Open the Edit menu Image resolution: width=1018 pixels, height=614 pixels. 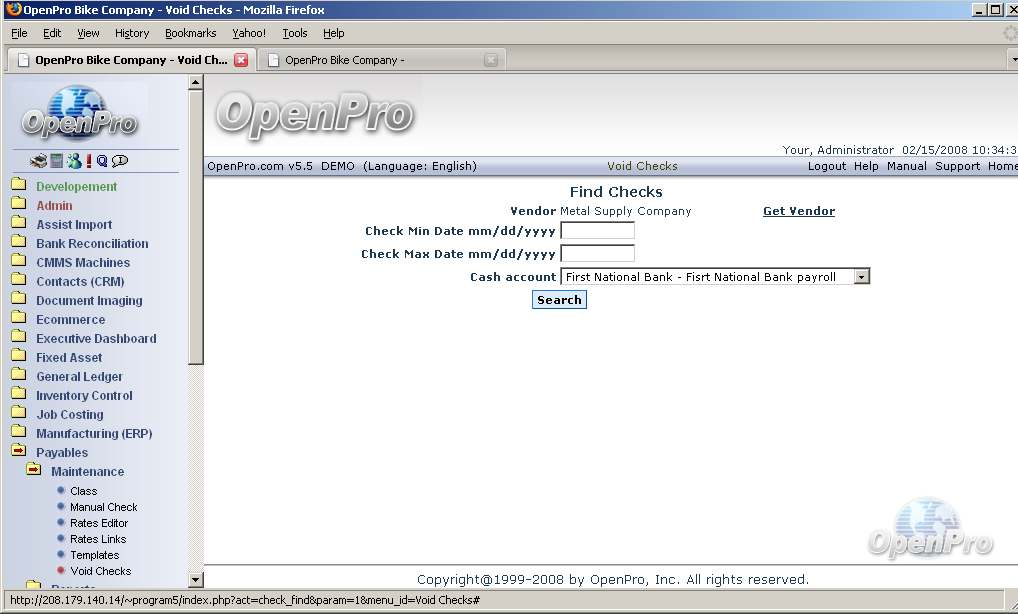[52, 33]
